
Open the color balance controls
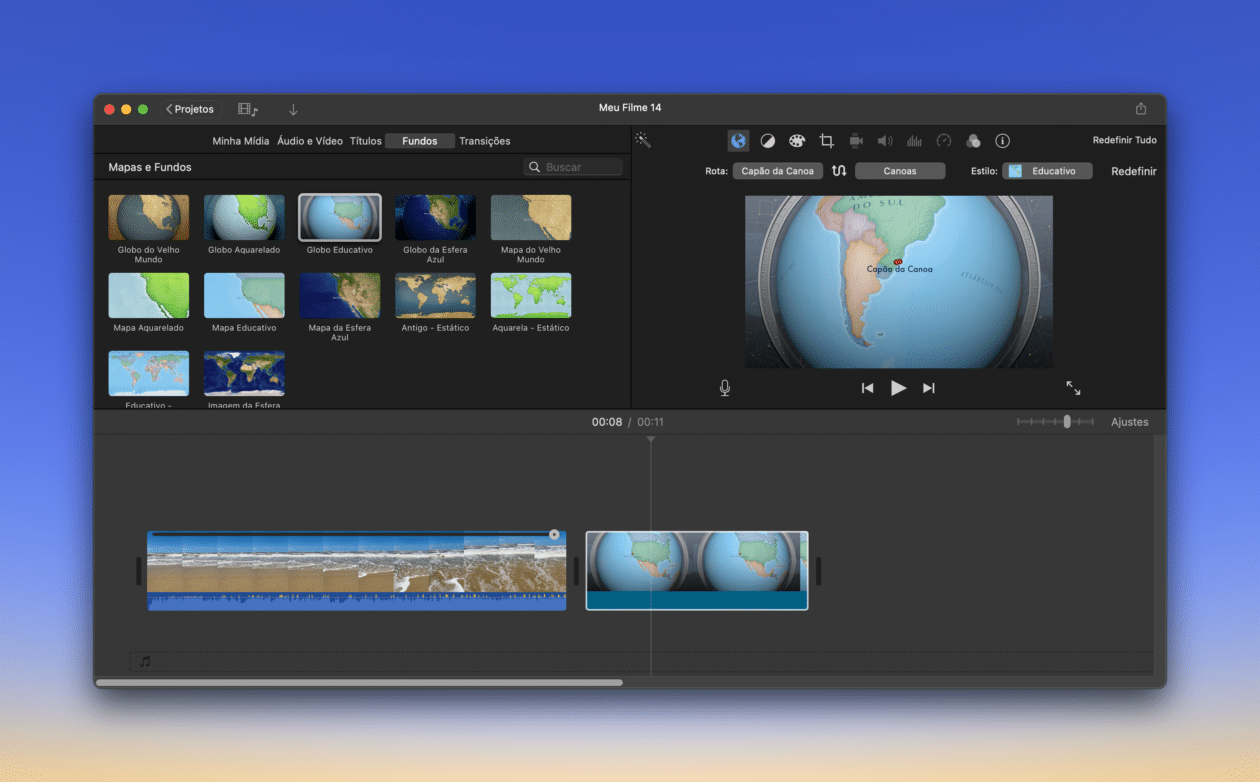pos(767,140)
